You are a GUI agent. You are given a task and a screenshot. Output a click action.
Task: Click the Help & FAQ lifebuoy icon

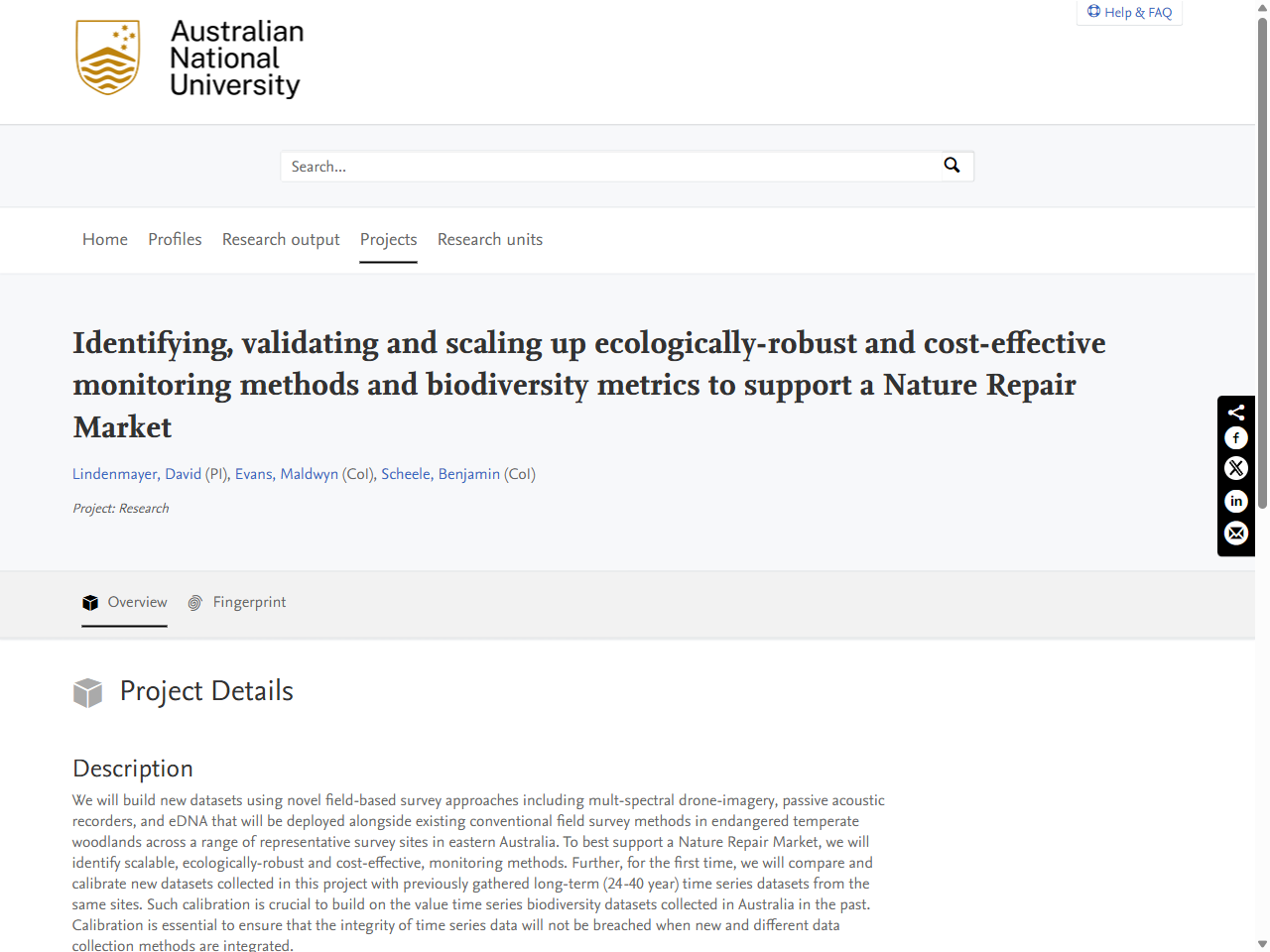(1093, 11)
